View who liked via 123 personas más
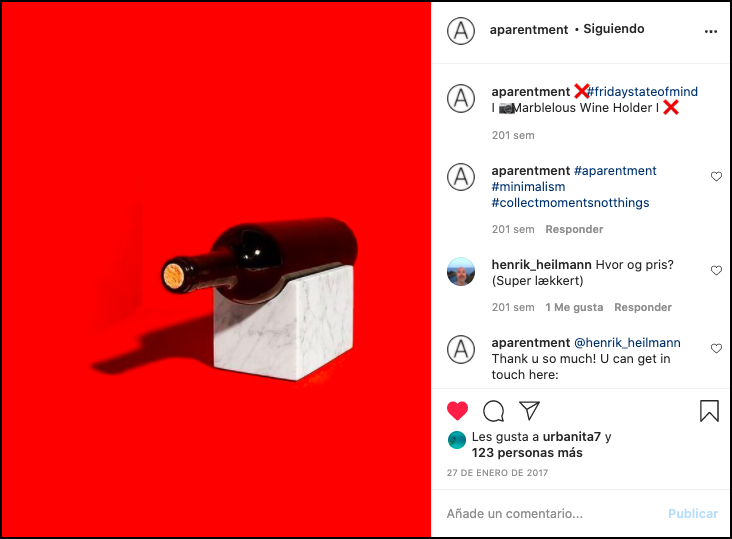The height and width of the screenshot is (539, 732). pos(527,453)
